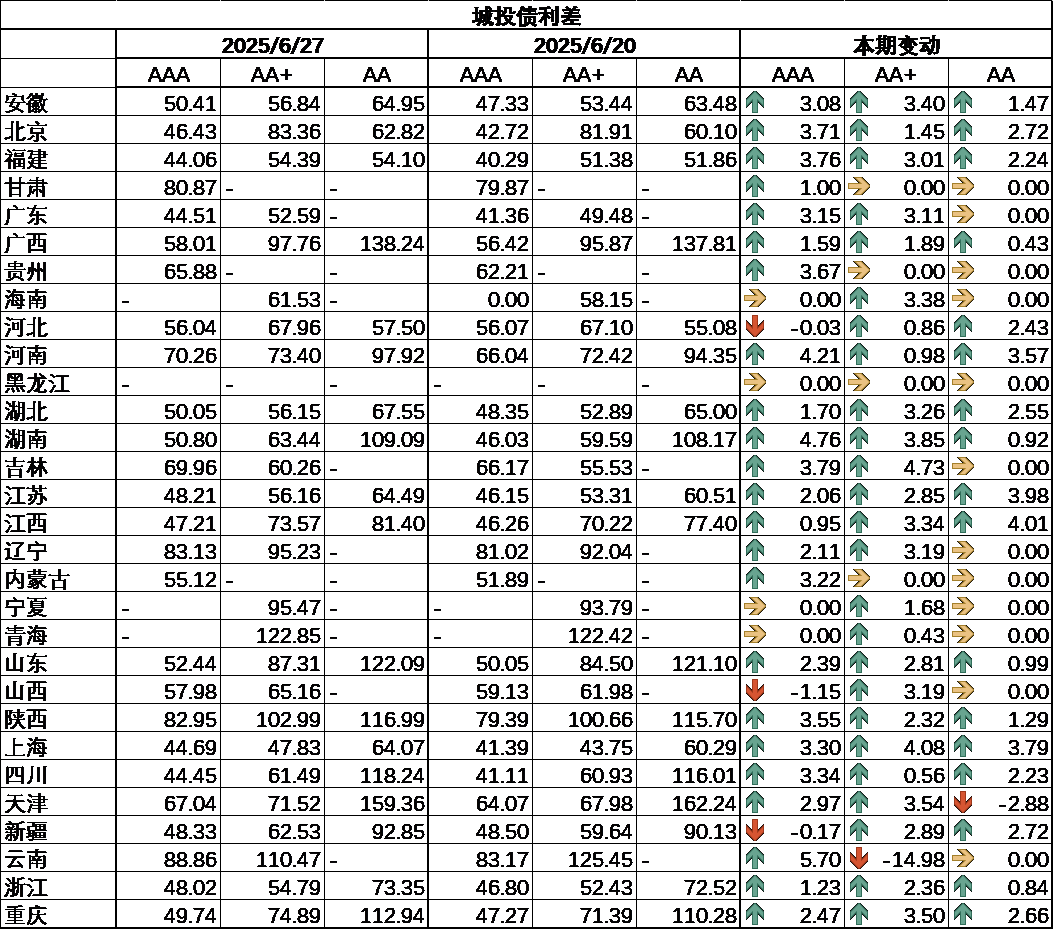Select the 本期变动 column group header

(x=897, y=45)
